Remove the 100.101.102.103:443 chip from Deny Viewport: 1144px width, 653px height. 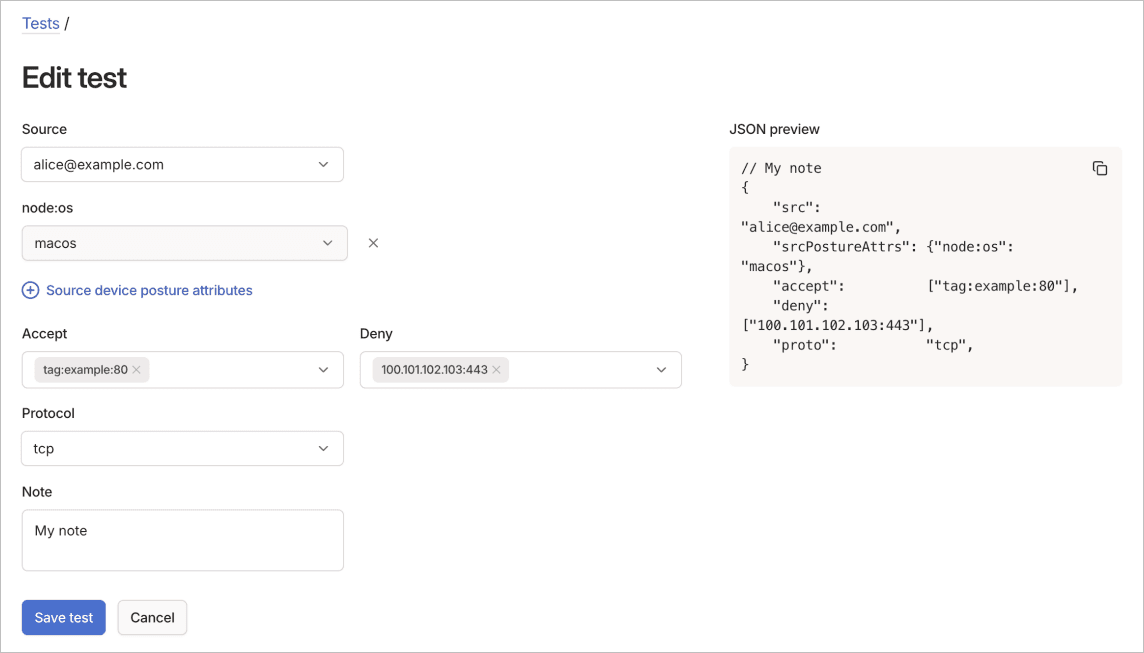pos(496,369)
